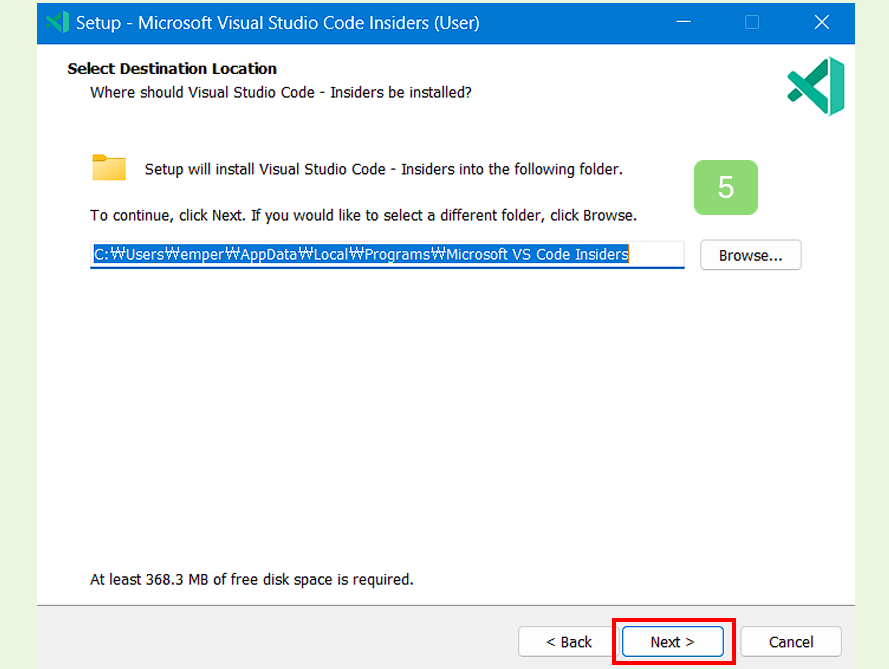
Task: Click the disabled maximize button
Action: click(752, 22)
